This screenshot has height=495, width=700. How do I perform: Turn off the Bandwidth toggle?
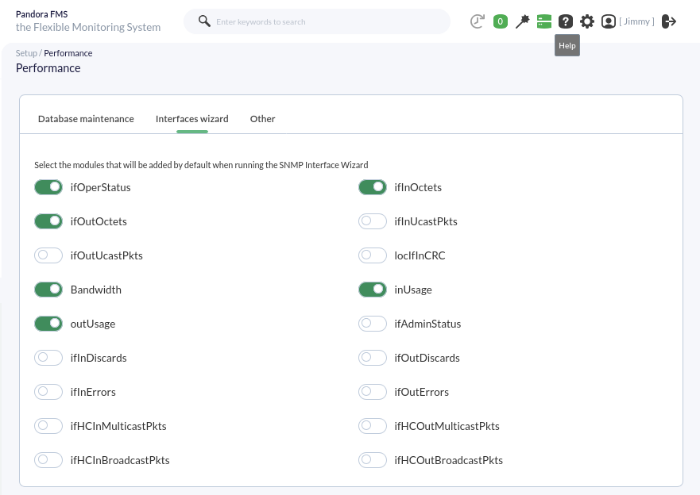pos(48,289)
